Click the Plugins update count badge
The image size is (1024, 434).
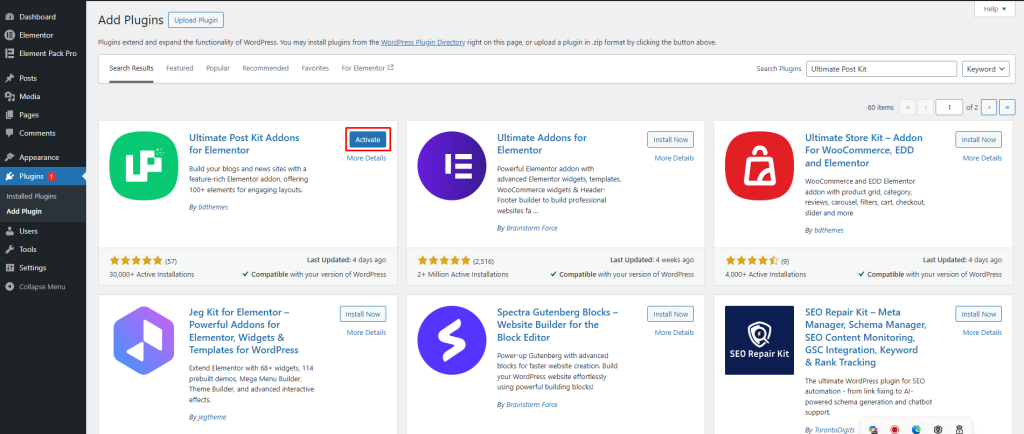click(x=52, y=176)
